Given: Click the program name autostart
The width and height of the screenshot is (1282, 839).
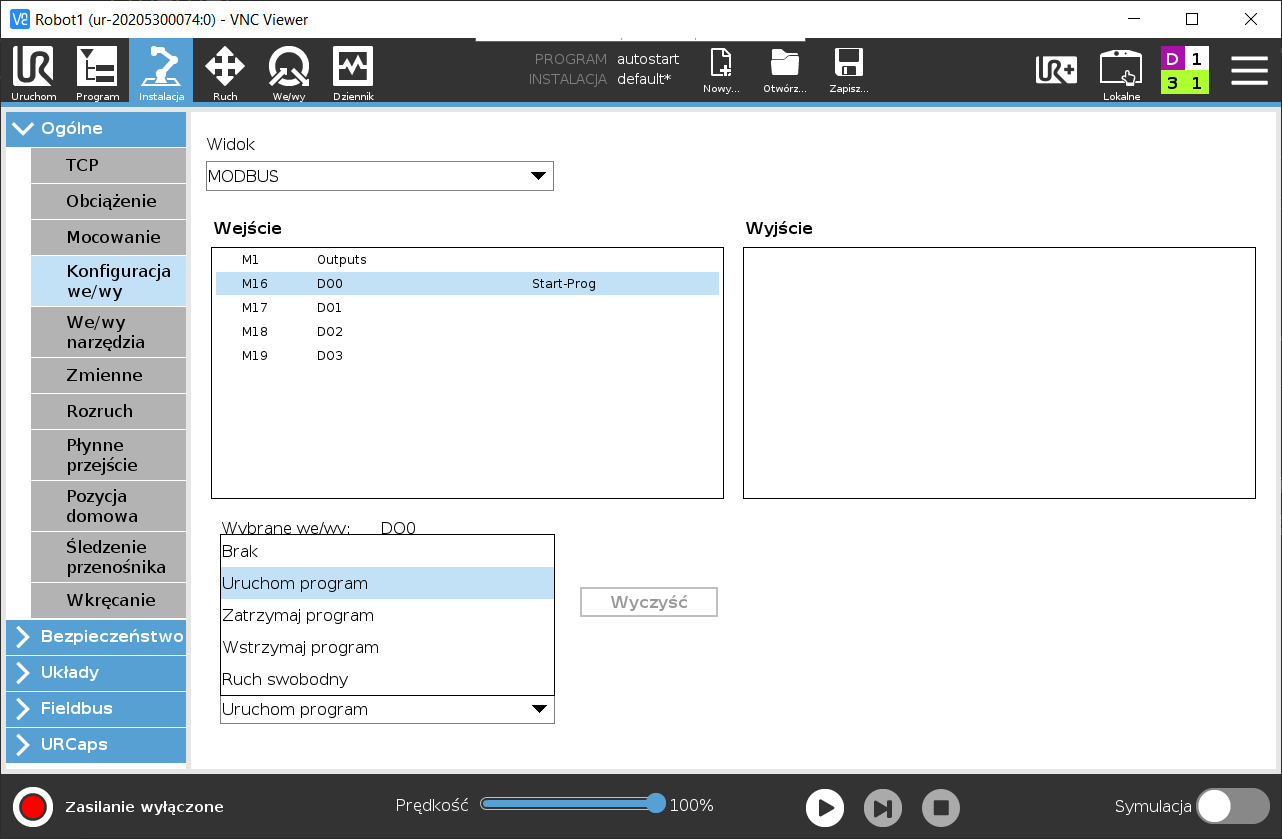Looking at the screenshot, I should pyautogui.click(x=648, y=59).
